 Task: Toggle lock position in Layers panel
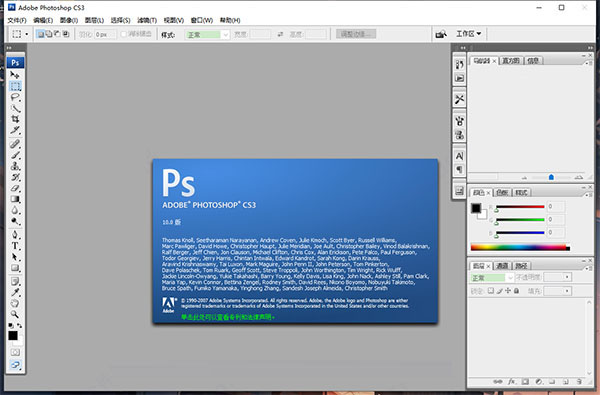[508, 291]
